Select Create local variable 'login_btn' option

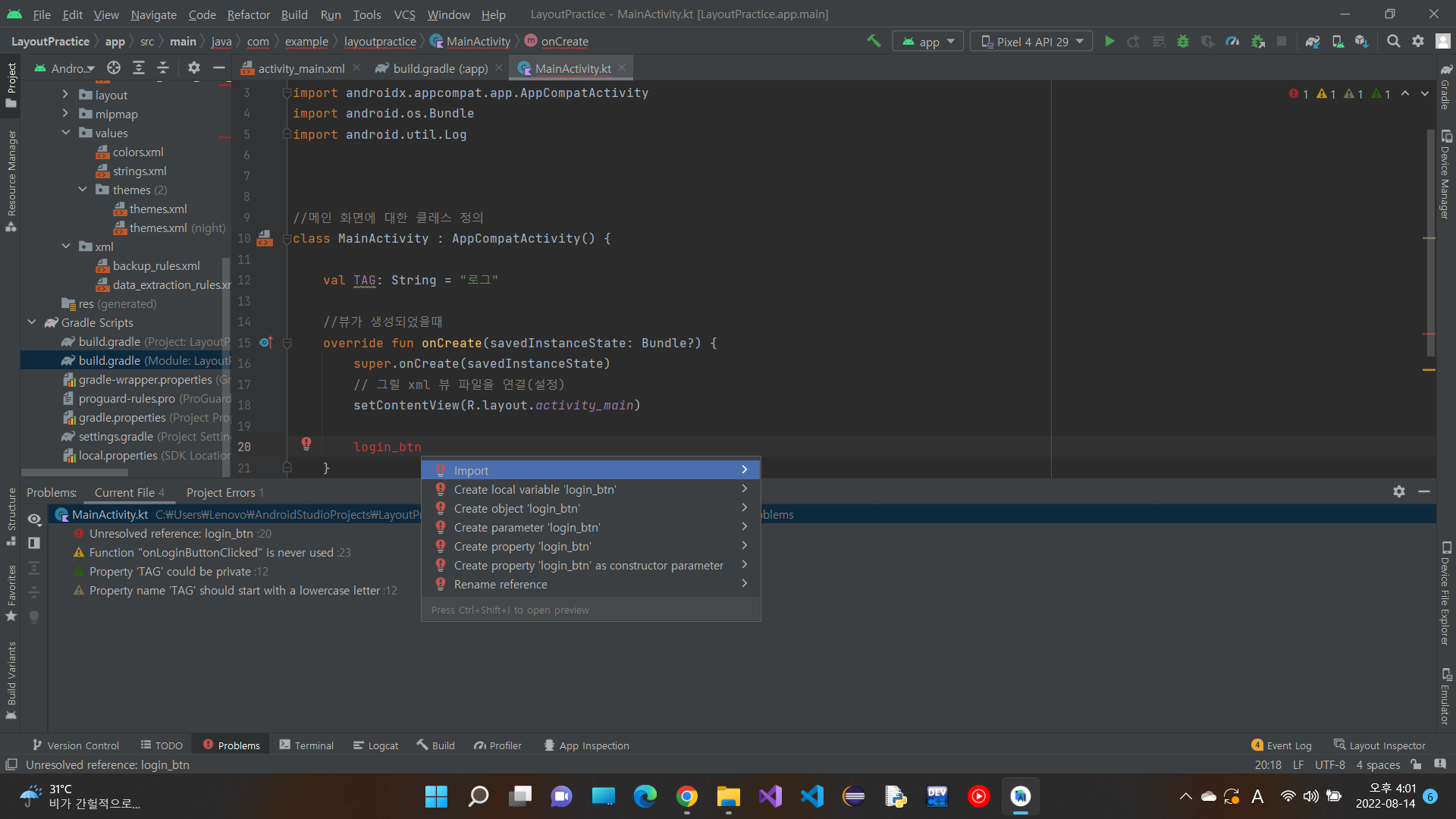[x=535, y=490]
